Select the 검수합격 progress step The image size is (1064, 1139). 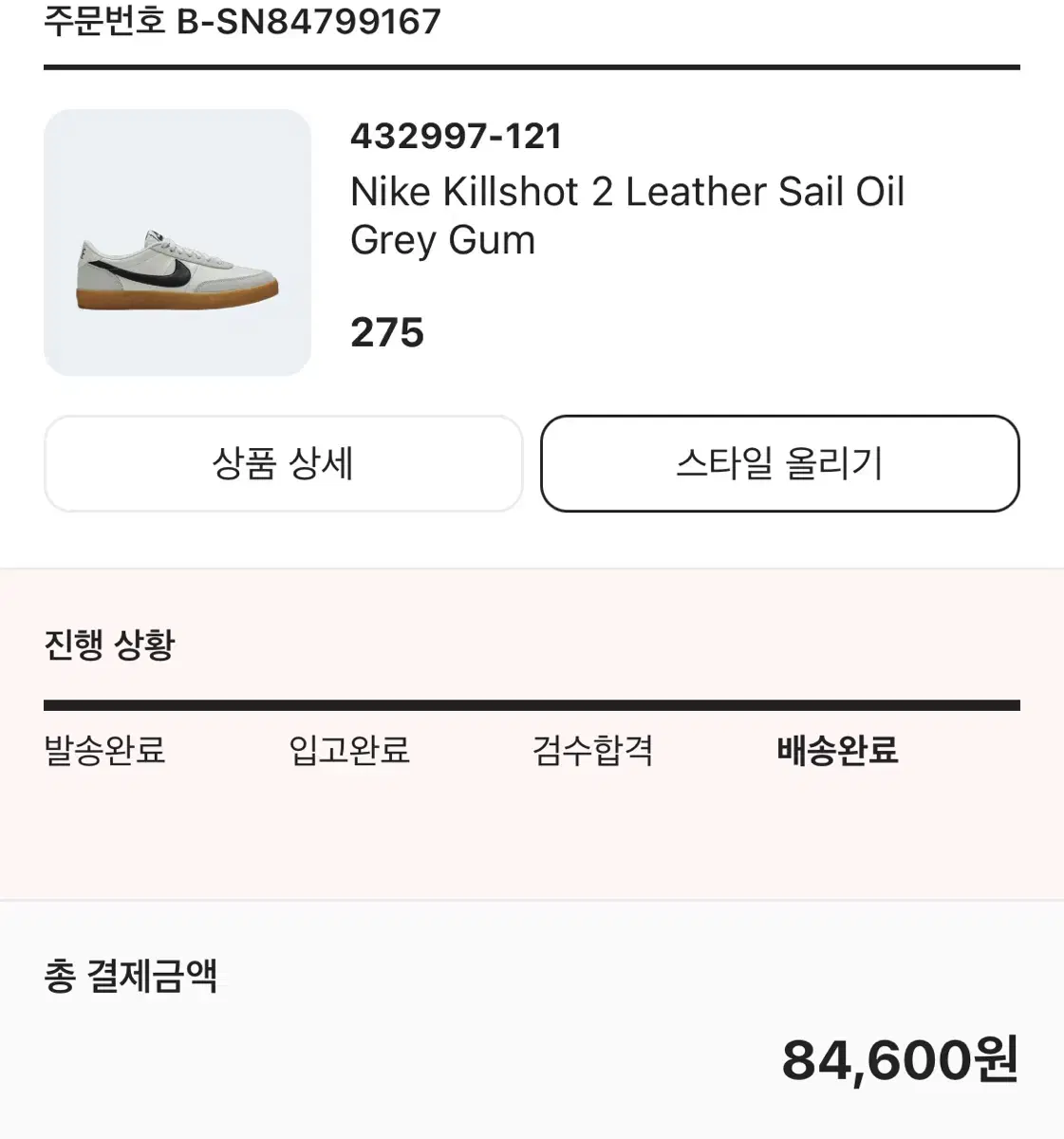[593, 750]
